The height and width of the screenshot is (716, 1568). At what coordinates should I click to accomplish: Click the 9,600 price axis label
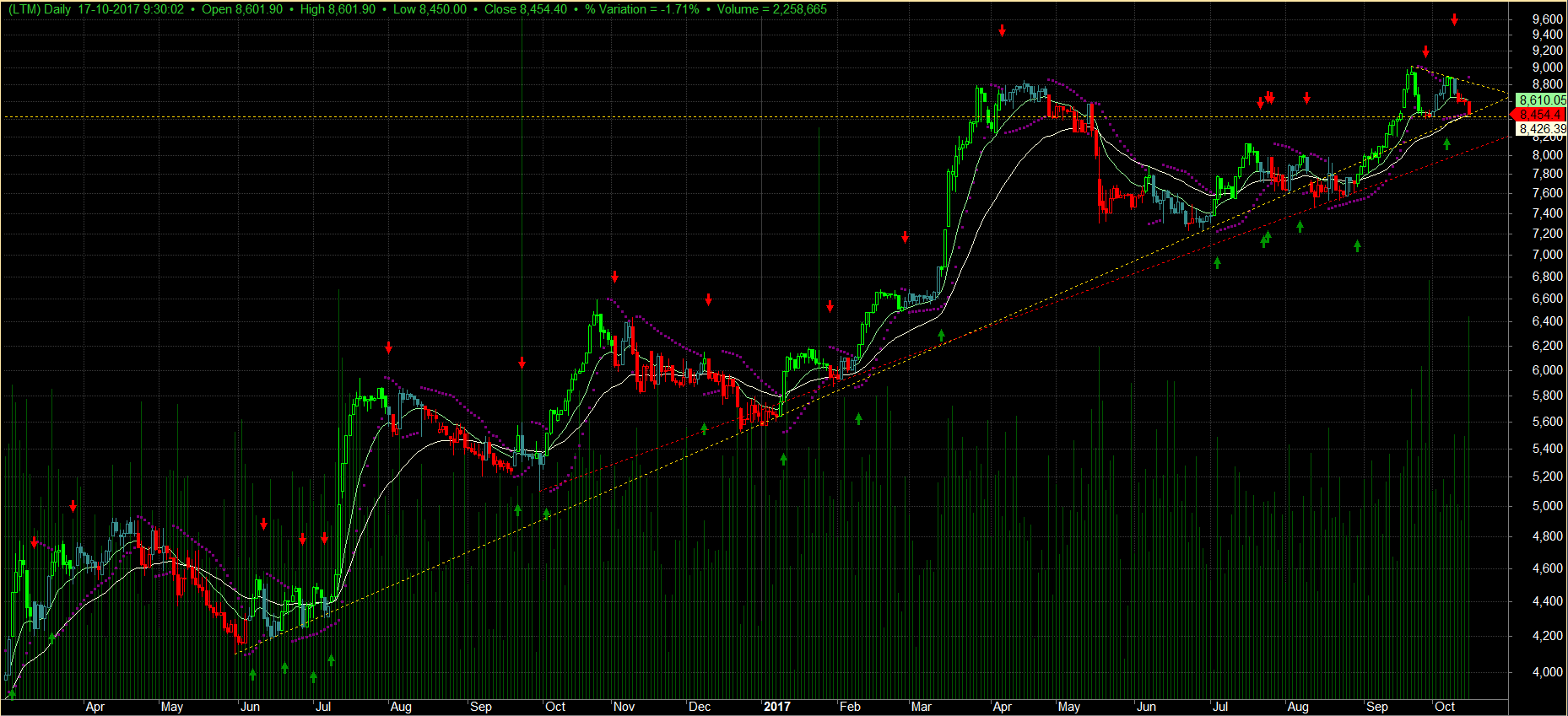tap(1547, 19)
